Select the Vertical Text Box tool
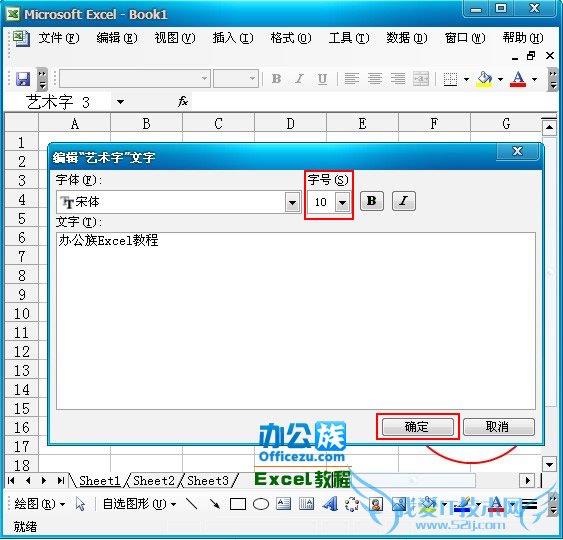This screenshot has width=563, height=540. (306, 504)
